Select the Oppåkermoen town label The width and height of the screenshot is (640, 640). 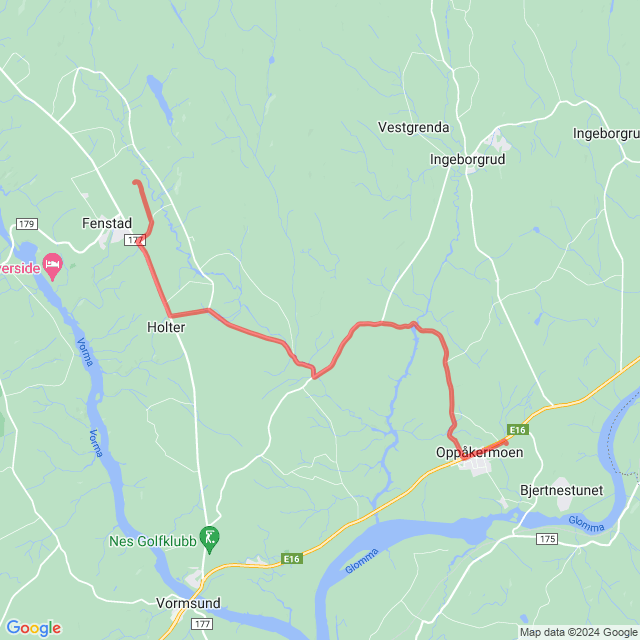[x=480, y=453]
